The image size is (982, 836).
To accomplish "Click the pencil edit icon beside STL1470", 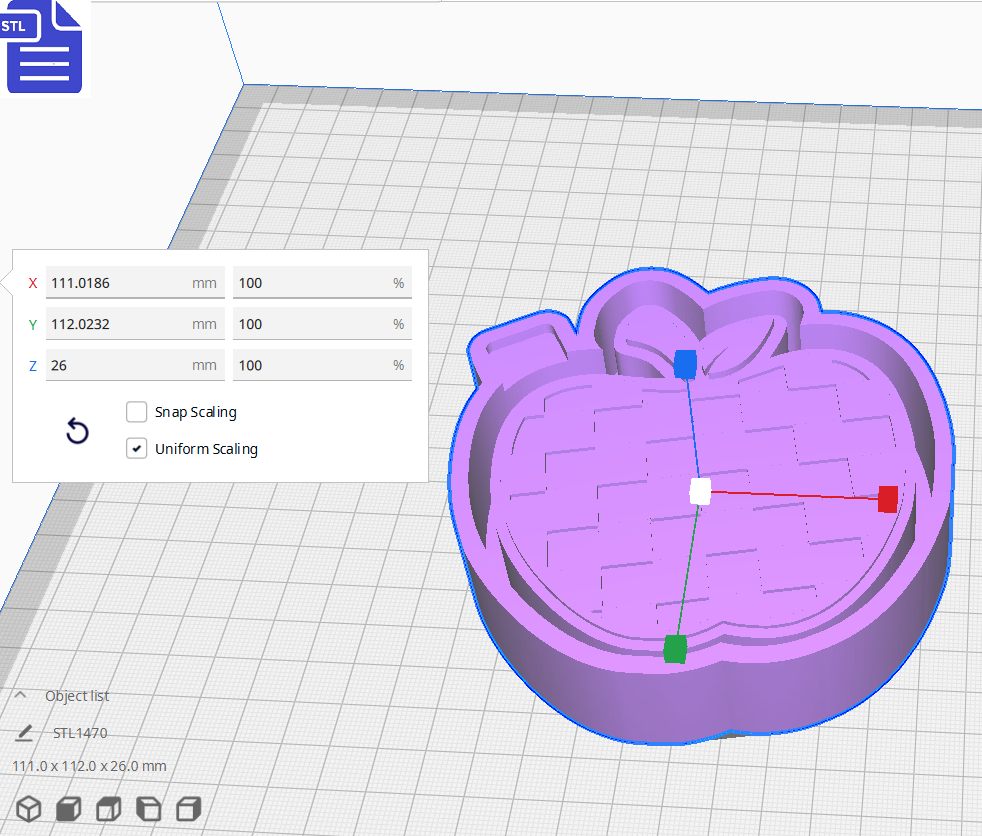I will pyautogui.click(x=25, y=733).
